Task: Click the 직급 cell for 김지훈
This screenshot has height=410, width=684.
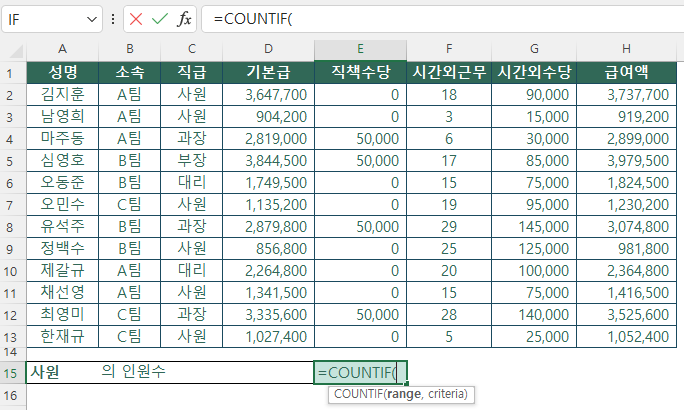Action: tap(192, 95)
